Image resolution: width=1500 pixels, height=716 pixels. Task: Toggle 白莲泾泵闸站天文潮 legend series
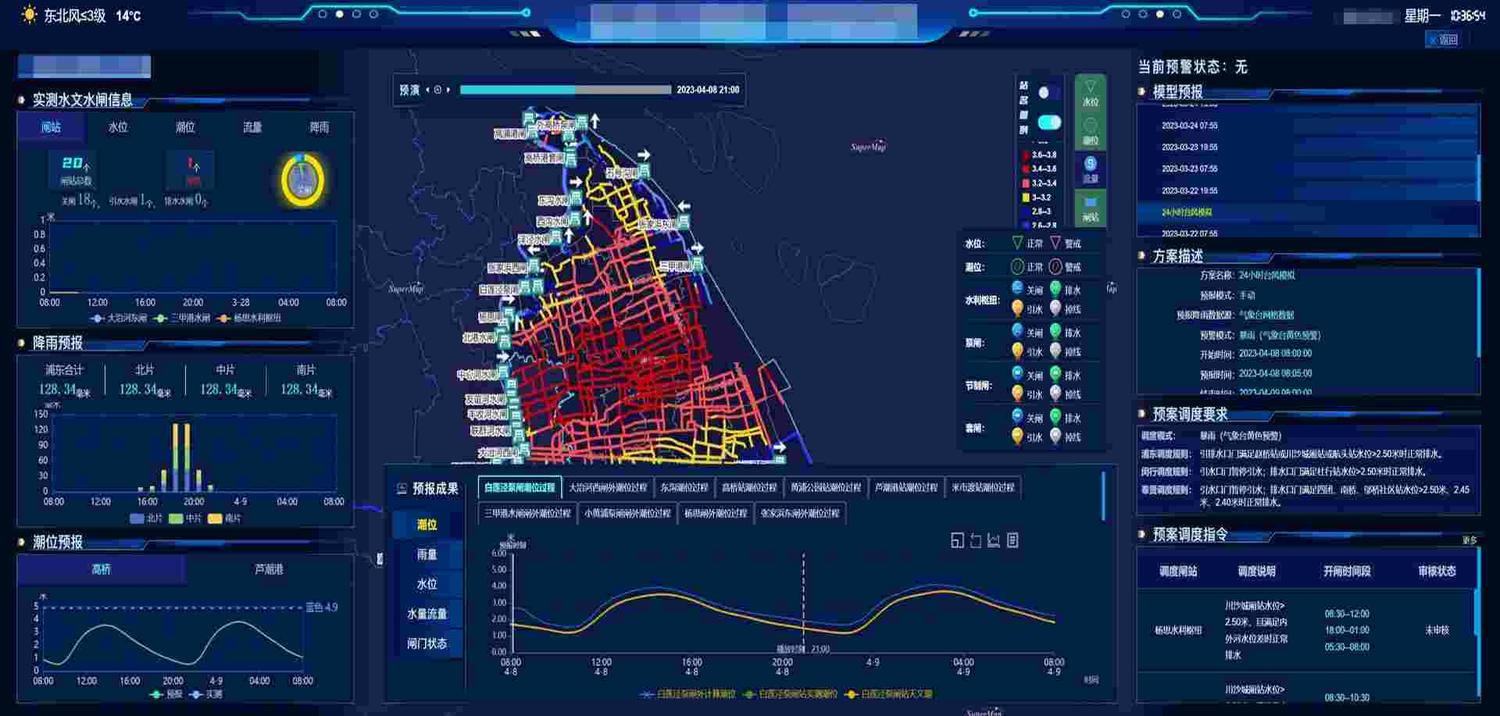click(889, 693)
